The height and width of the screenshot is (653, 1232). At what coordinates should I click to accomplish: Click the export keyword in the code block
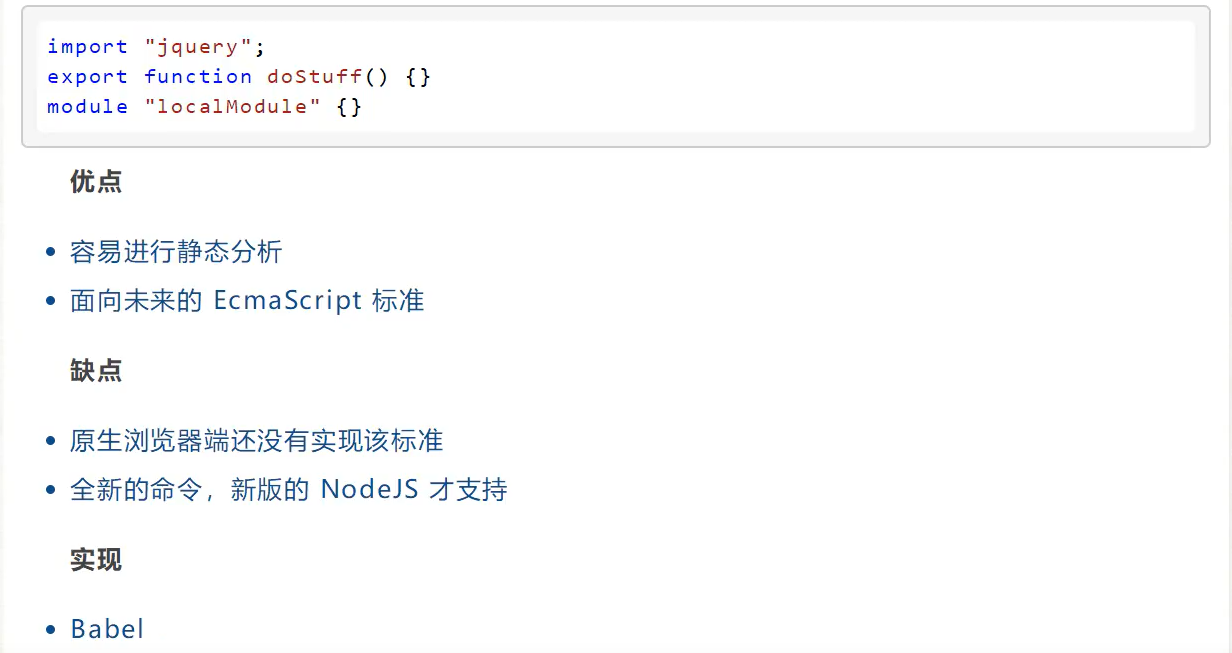coord(87,76)
